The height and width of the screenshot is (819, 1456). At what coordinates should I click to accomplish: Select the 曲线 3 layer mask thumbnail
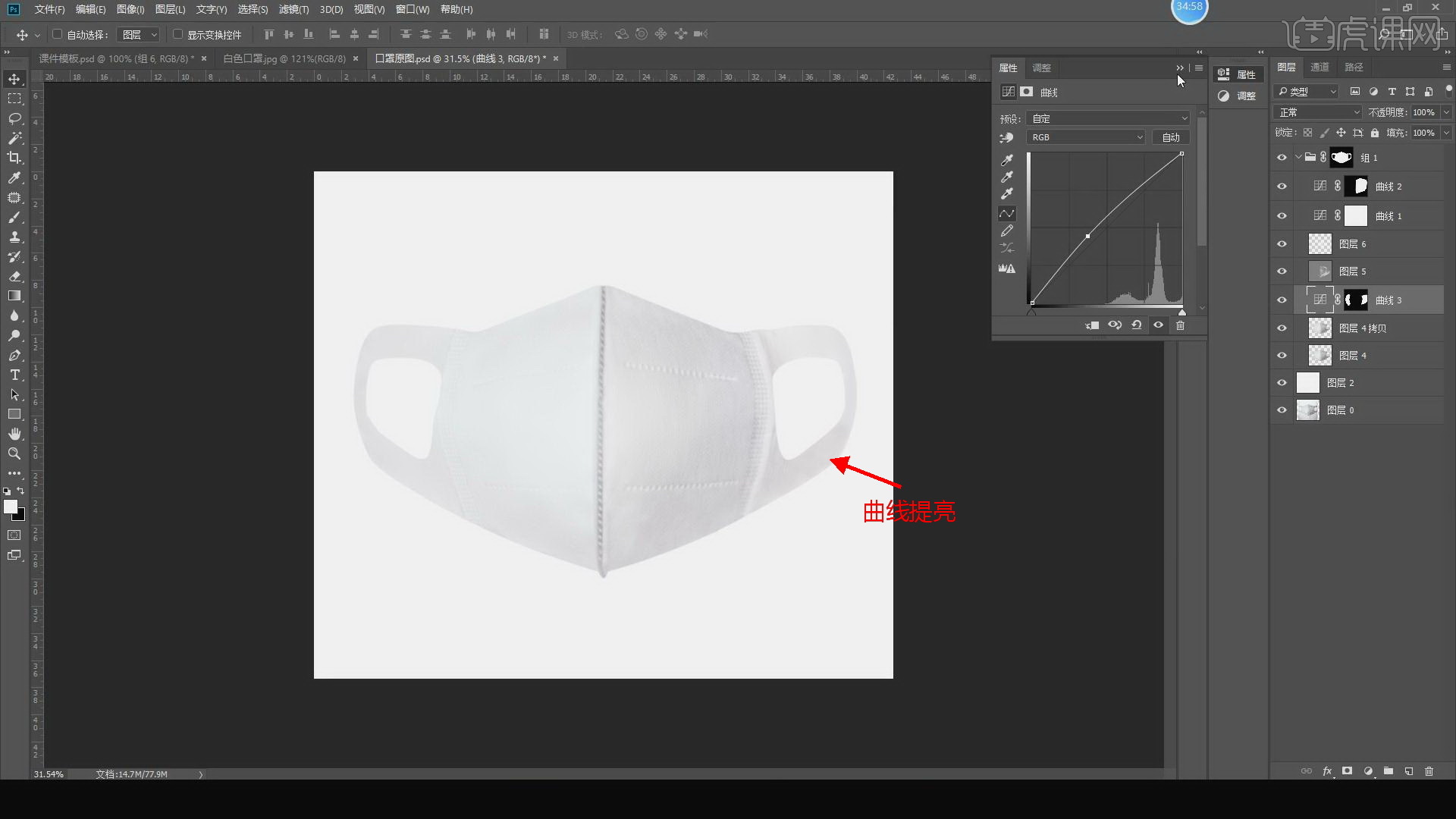1356,300
